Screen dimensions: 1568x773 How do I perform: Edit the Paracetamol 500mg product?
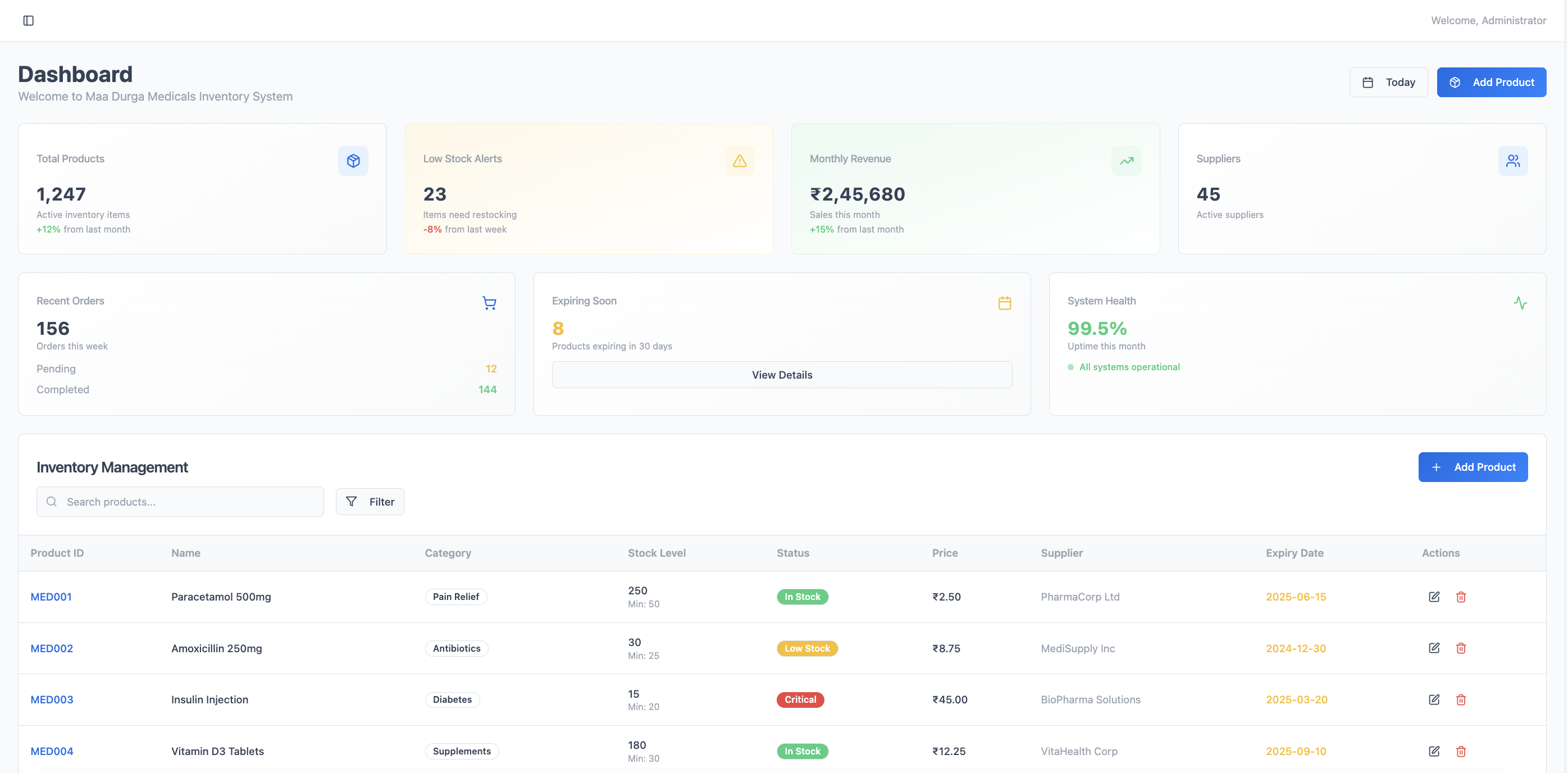(x=1434, y=597)
